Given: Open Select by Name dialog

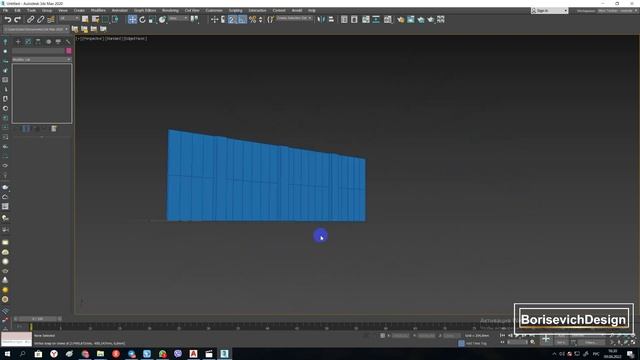Looking at the screenshot, I should click(x=96, y=19).
